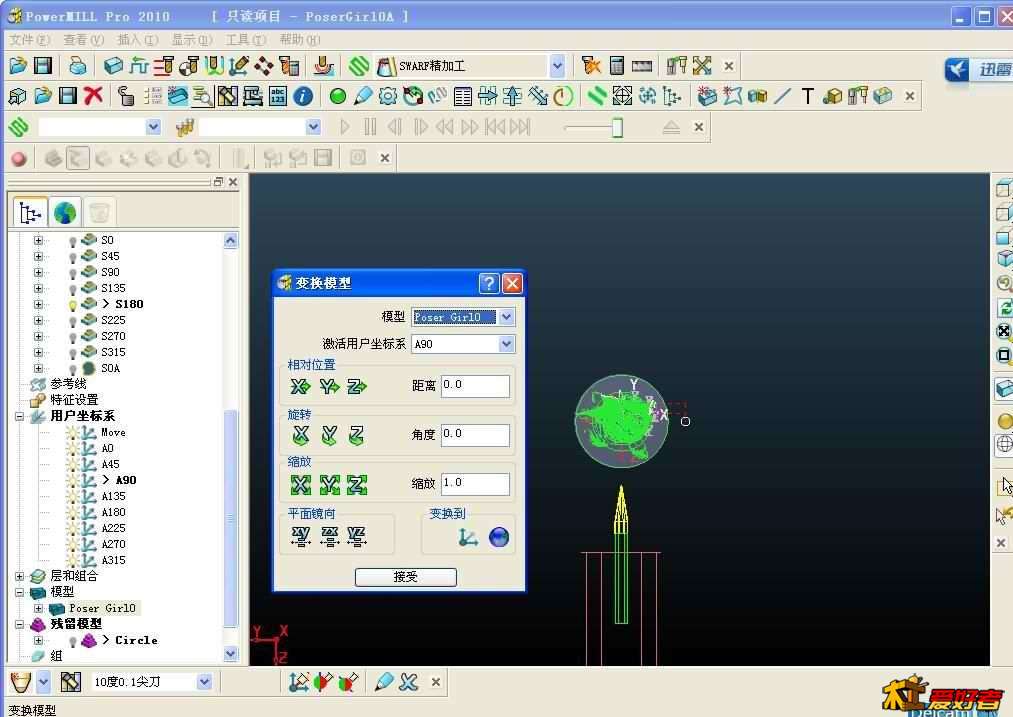The width and height of the screenshot is (1013, 717).
Task: Click the red X delete toolbar icon
Action: pyautogui.click(x=94, y=96)
